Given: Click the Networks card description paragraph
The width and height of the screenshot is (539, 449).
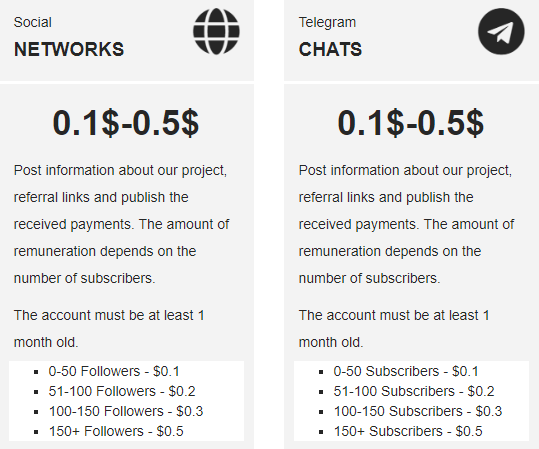Looking at the screenshot, I should (x=121, y=224).
